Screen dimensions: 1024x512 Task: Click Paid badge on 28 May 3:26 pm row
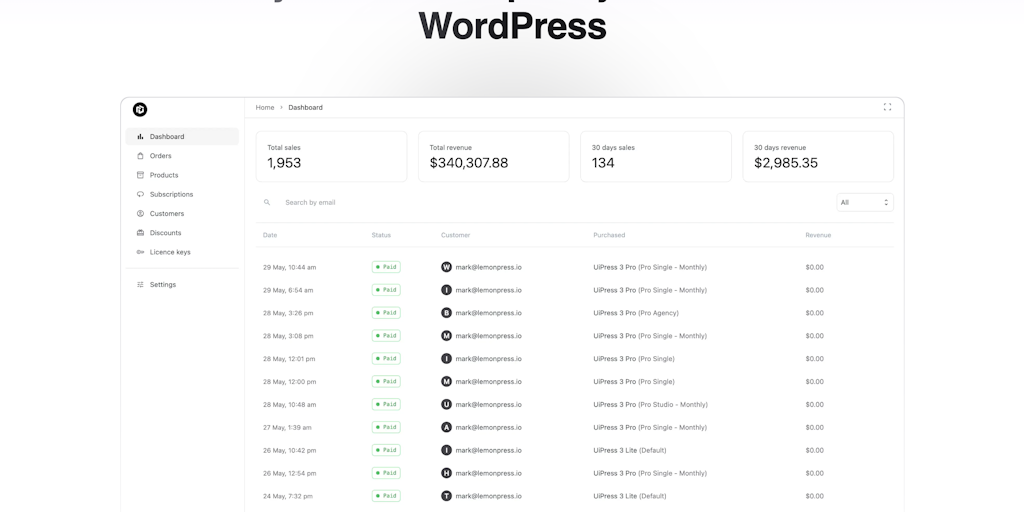coord(386,313)
